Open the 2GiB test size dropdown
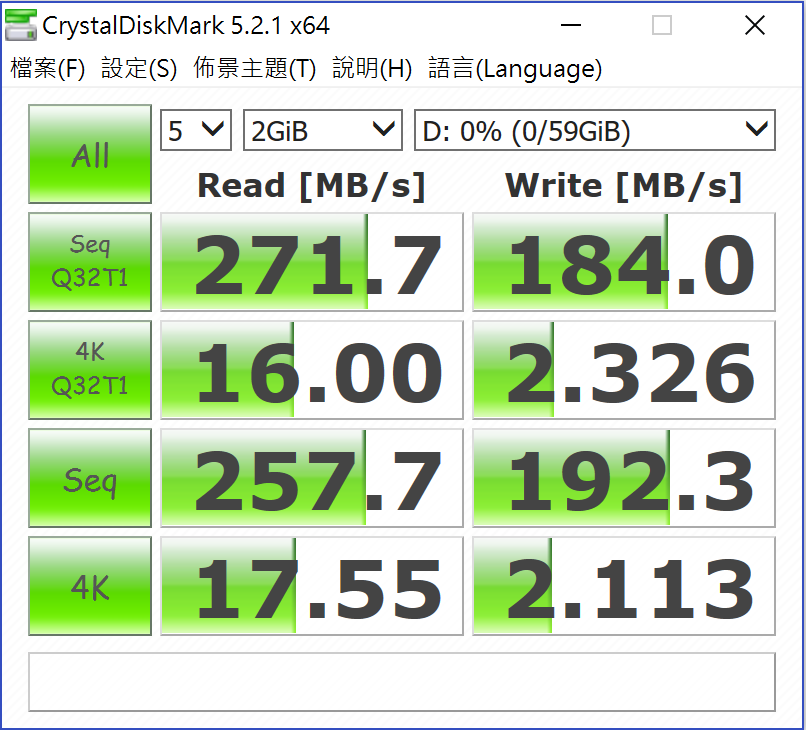Screen dimensions: 806x730 (323, 130)
